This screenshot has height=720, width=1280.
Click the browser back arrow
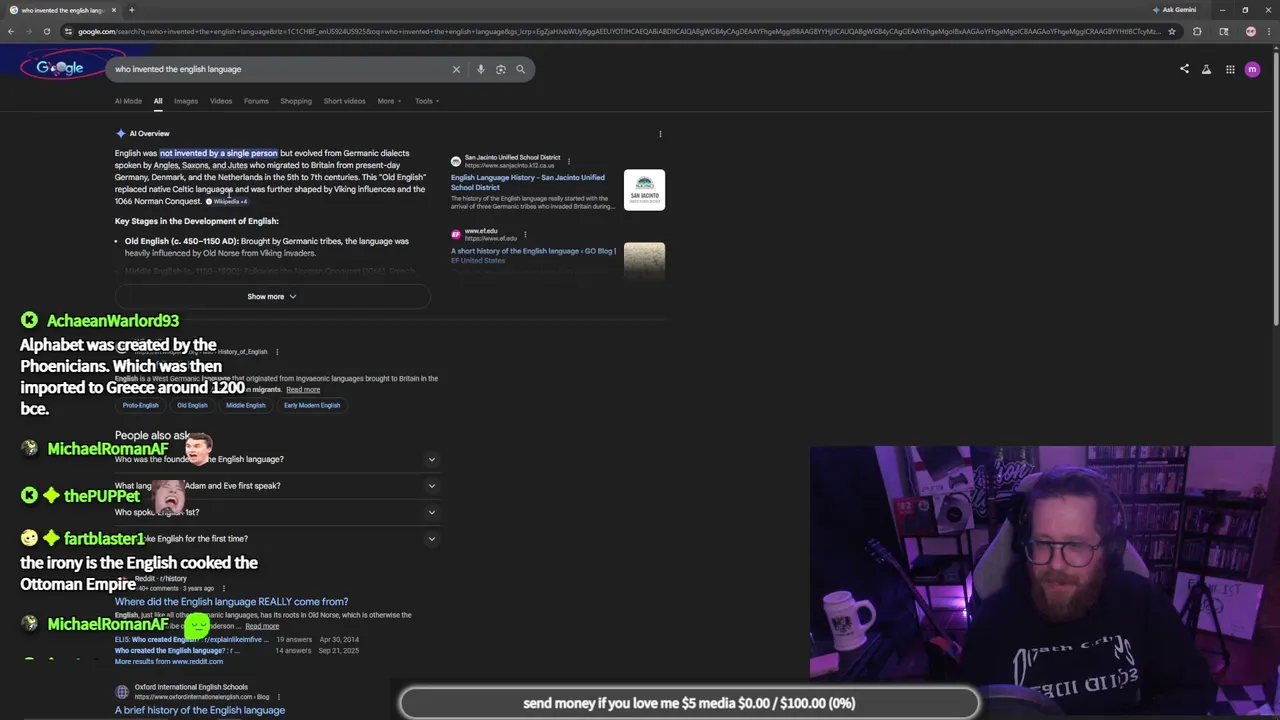(11, 31)
